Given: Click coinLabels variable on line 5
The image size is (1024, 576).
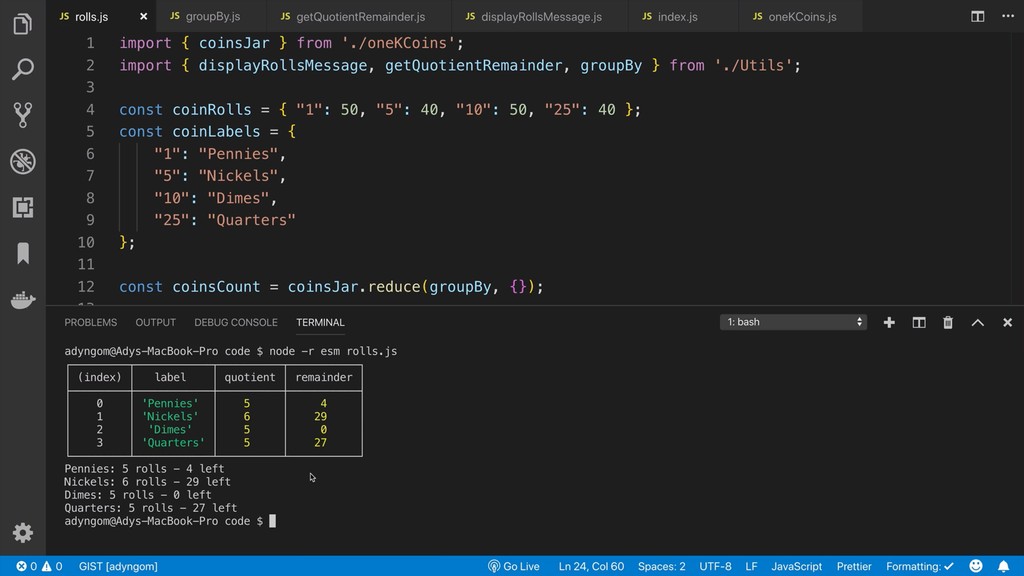Looking at the screenshot, I should click(x=216, y=132).
